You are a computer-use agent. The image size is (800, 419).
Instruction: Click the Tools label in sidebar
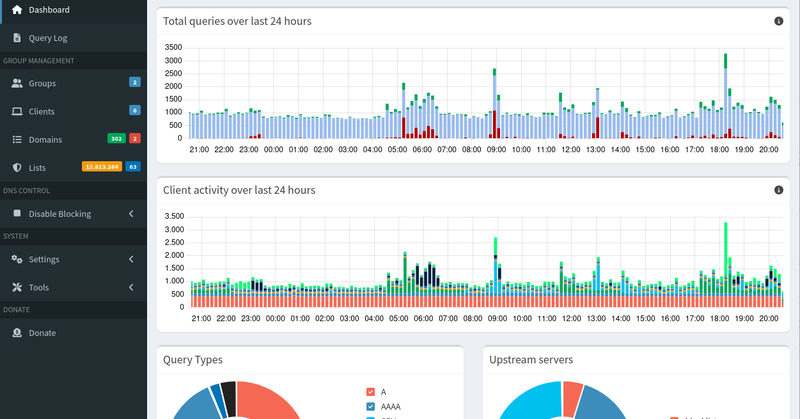(x=39, y=287)
